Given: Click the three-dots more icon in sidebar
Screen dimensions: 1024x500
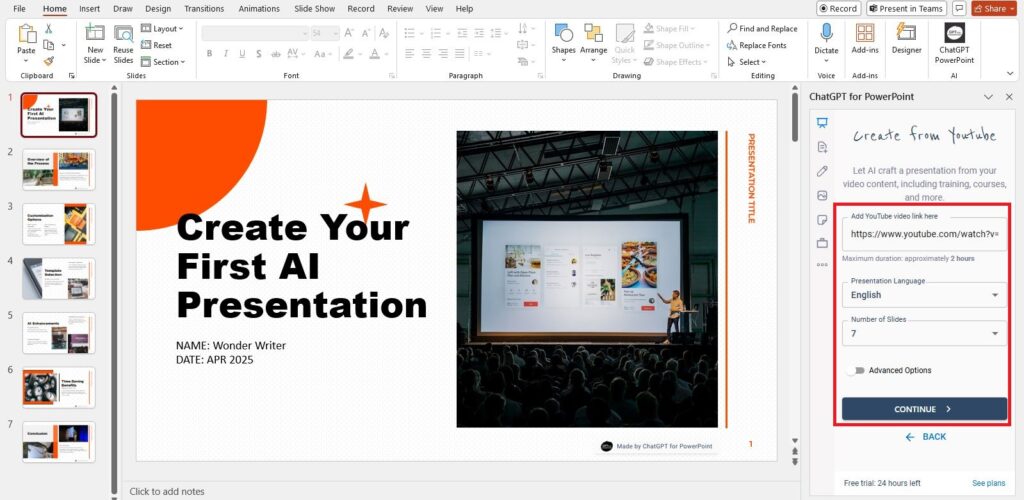Looking at the screenshot, I should [822, 264].
